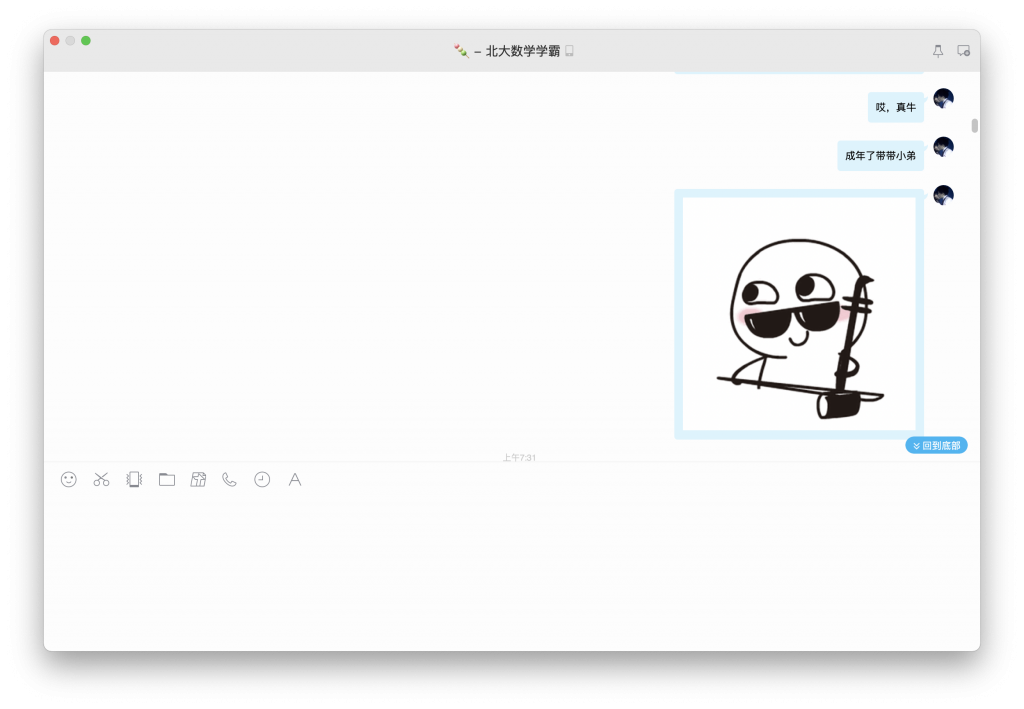Click the avatar beside 成年了带带小弟 message
Screen dimensions: 1024x709
(943, 147)
